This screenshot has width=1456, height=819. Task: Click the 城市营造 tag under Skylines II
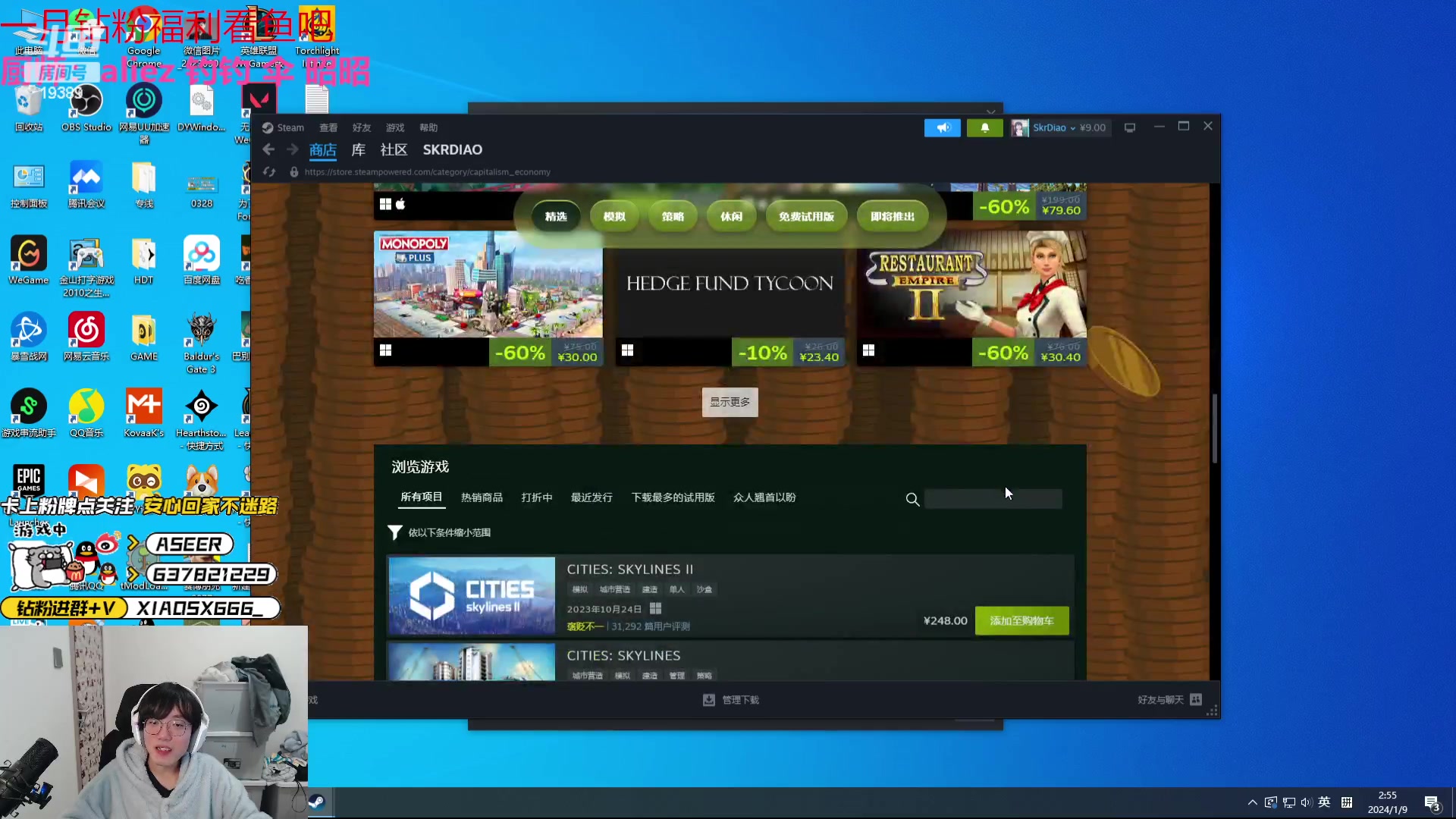click(x=614, y=589)
